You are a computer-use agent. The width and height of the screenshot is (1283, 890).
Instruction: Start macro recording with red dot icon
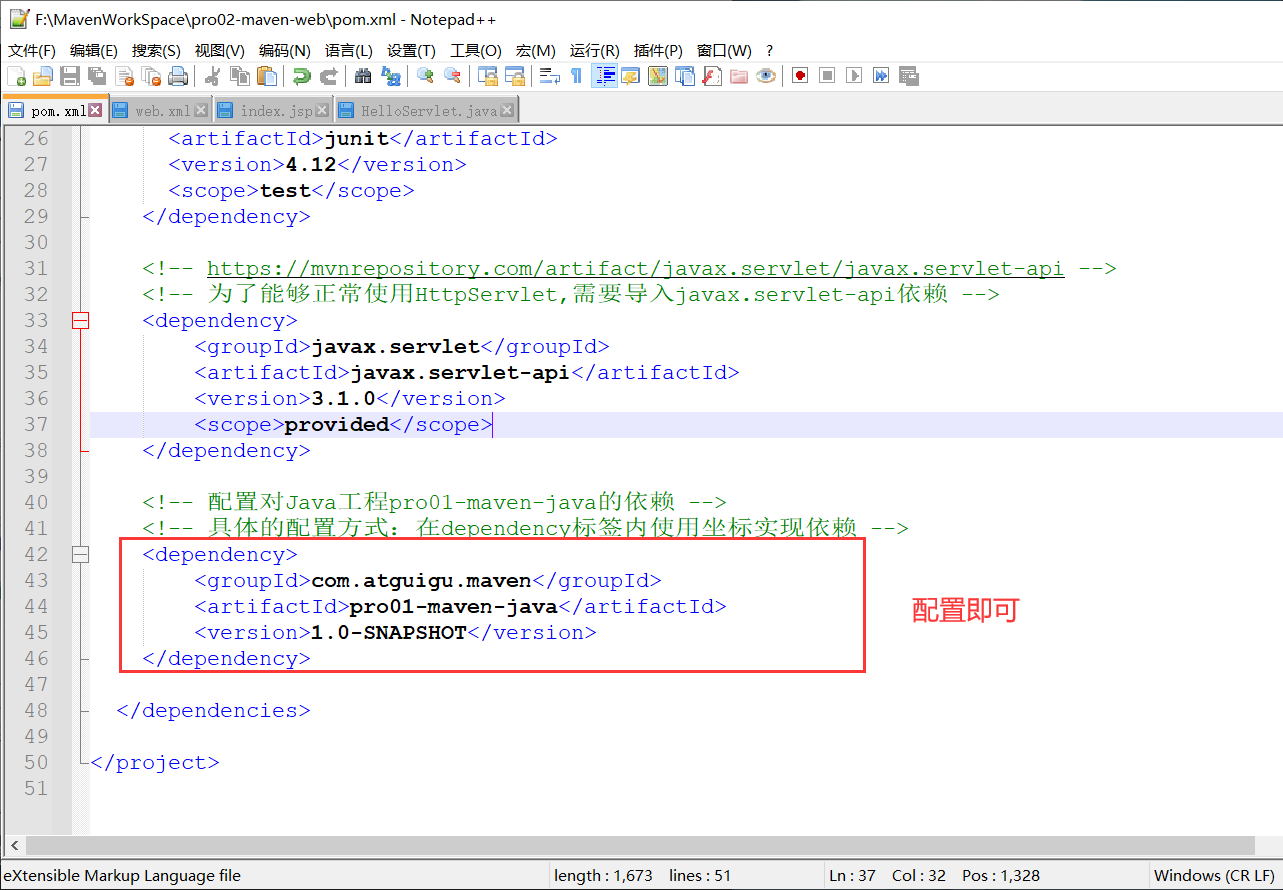(x=800, y=76)
